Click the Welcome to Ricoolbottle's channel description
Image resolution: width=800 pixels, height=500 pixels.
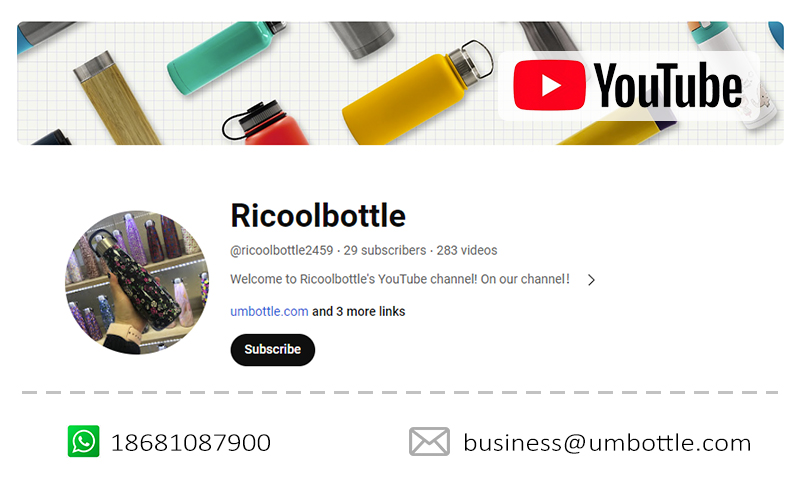[399, 279]
